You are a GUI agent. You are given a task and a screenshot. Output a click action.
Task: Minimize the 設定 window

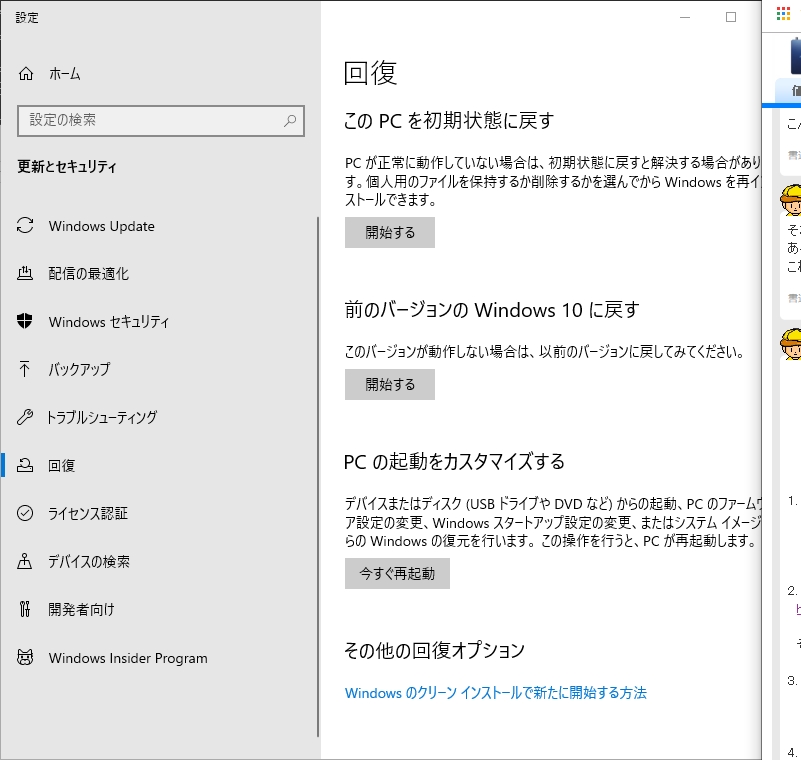[685, 17]
